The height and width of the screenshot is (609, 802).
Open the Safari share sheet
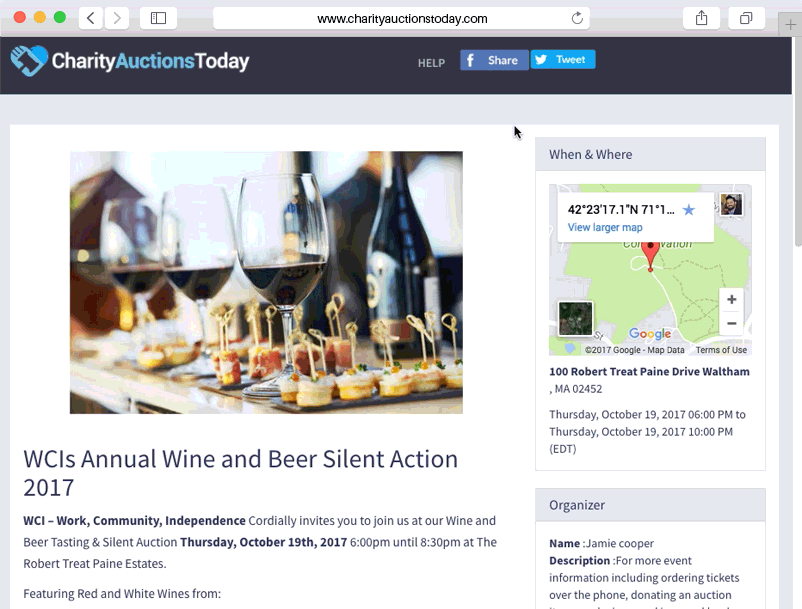pos(701,18)
